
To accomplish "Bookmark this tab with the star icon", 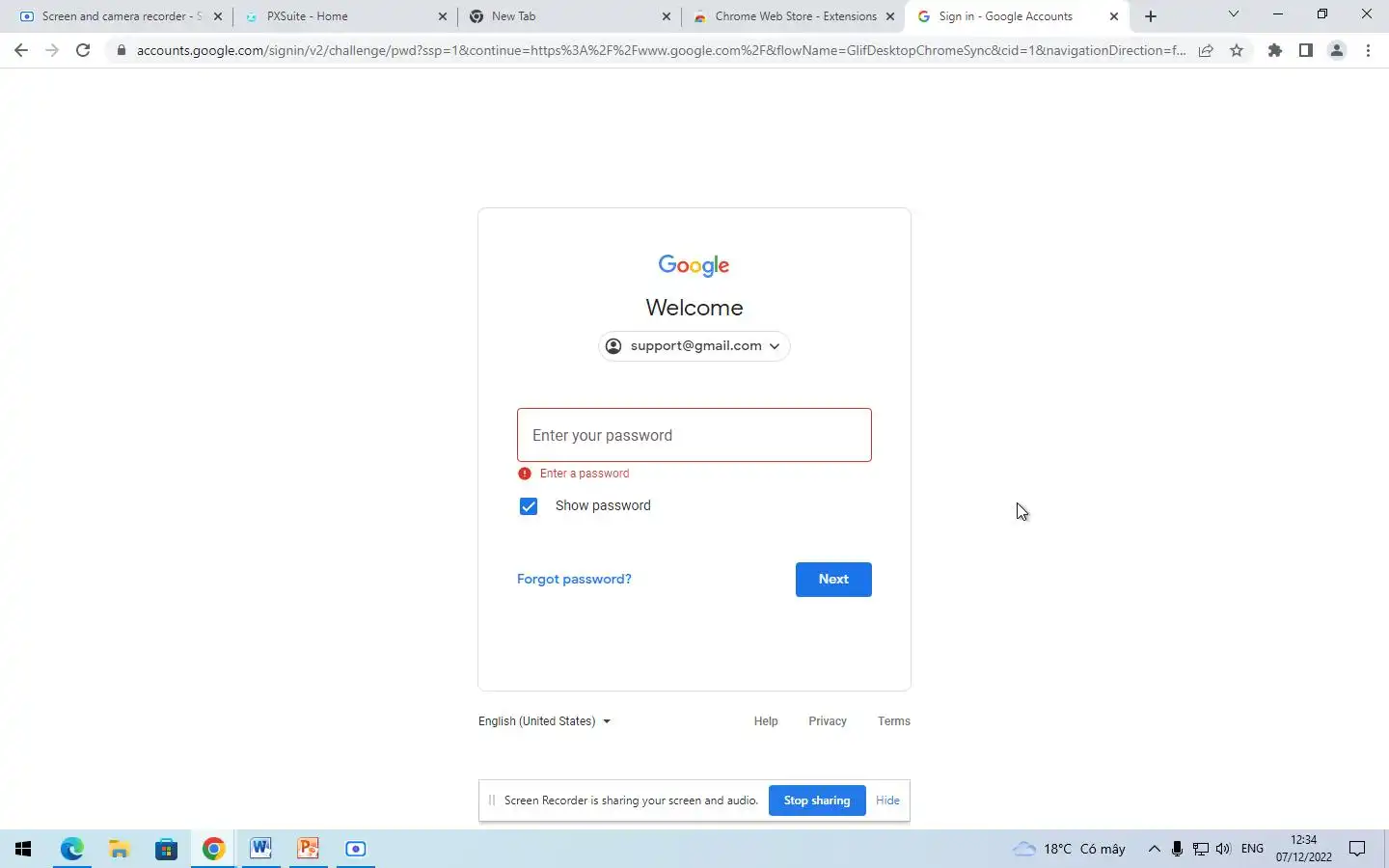I will 1237,50.
